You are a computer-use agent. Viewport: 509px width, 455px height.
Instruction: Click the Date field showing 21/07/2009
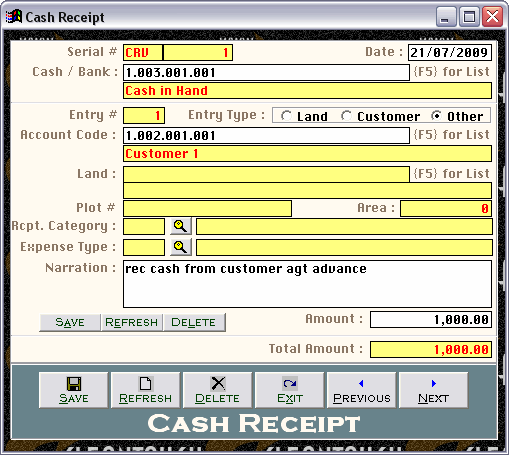450,53
